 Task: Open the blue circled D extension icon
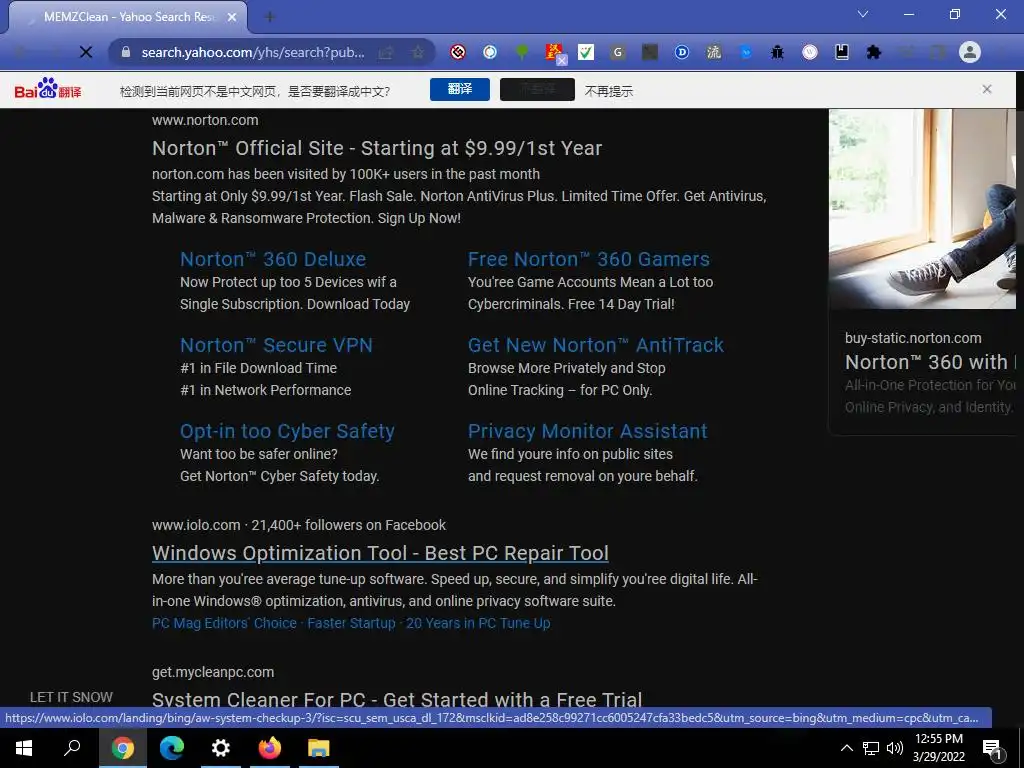click(681, 52)
